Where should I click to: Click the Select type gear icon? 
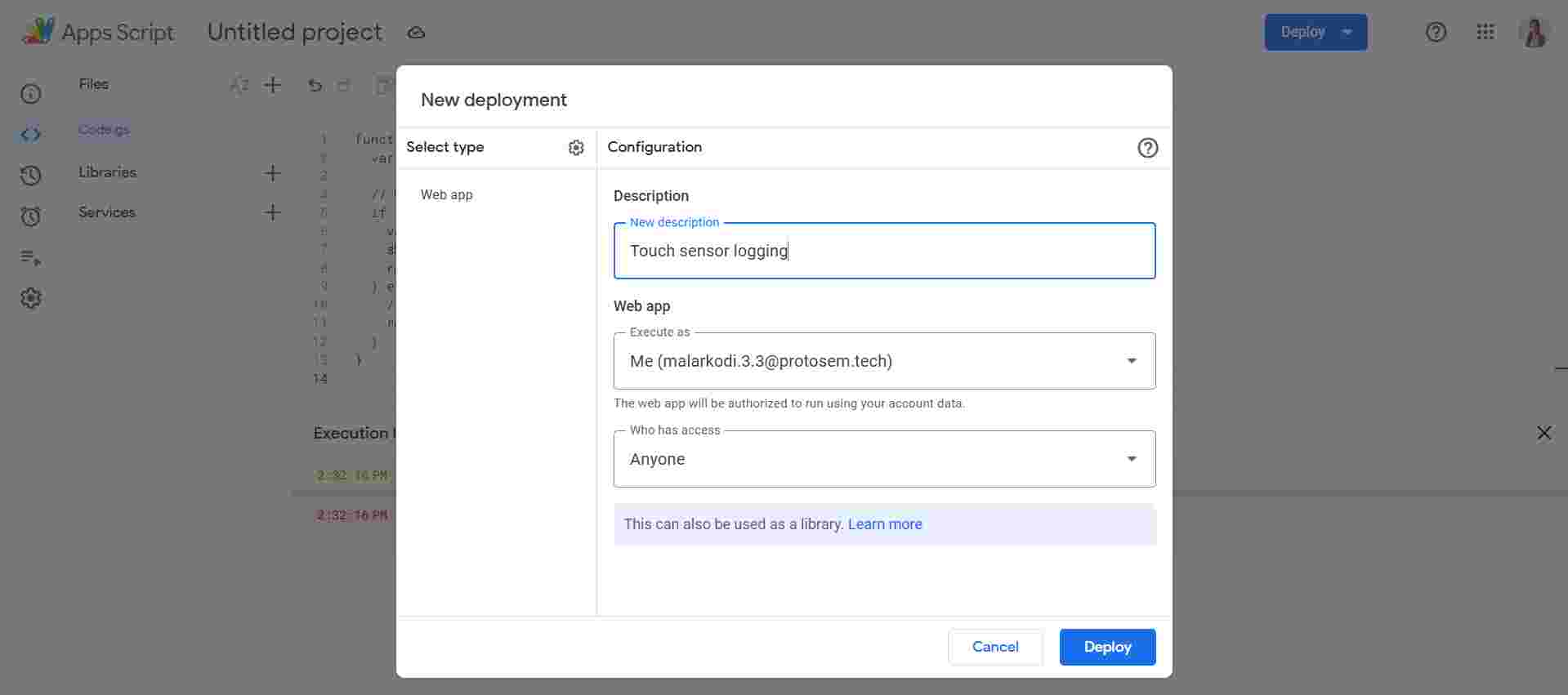tap(576, 148)
